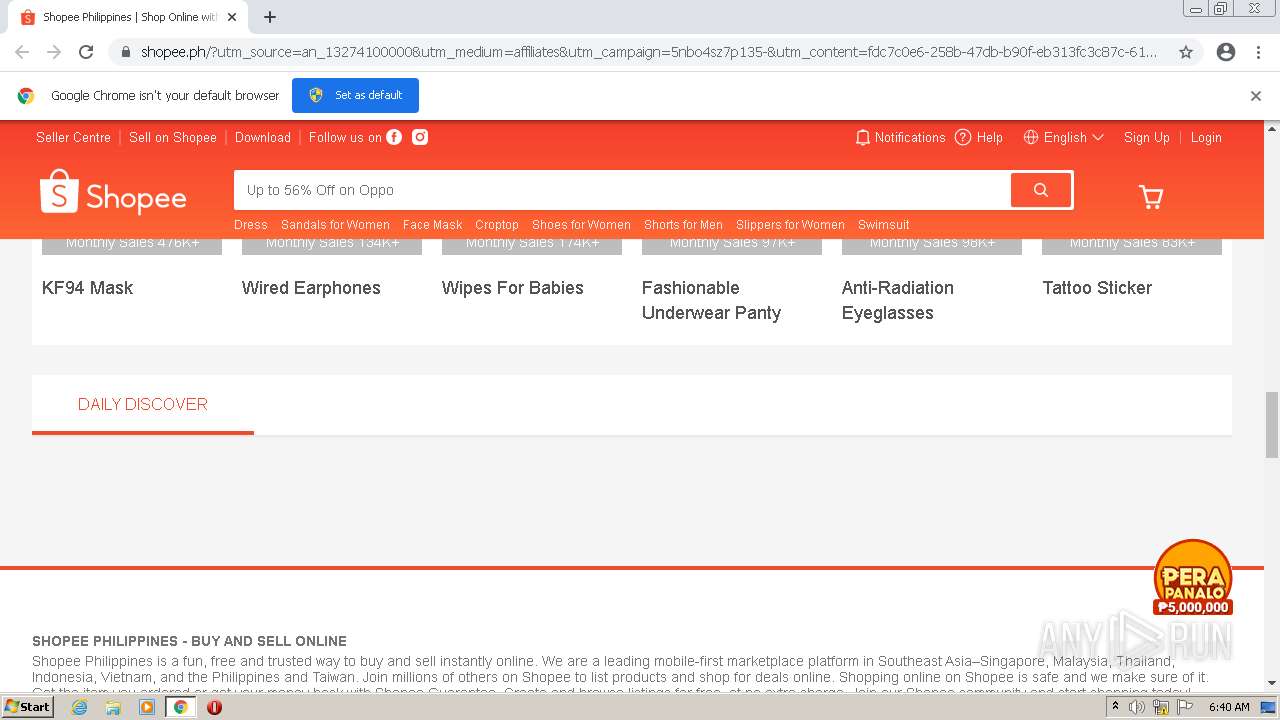Click the Pera Panalo promo badge

click(1192, 578)
